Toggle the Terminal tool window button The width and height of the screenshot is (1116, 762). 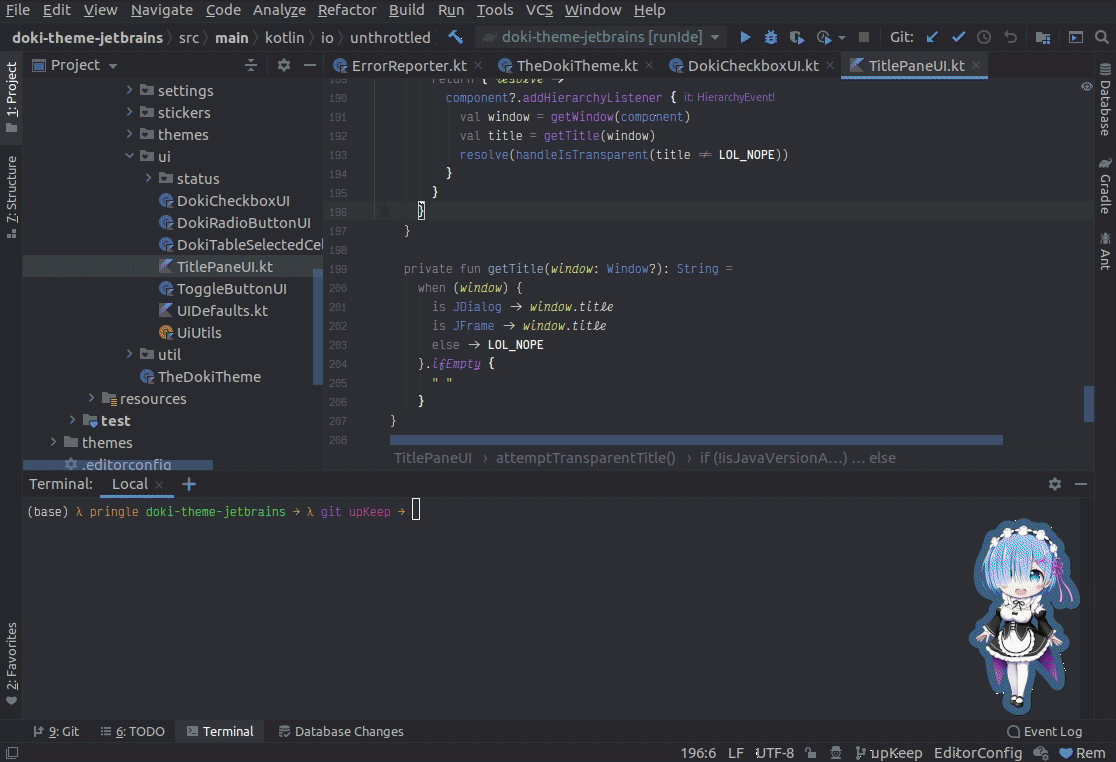(220, 731)
